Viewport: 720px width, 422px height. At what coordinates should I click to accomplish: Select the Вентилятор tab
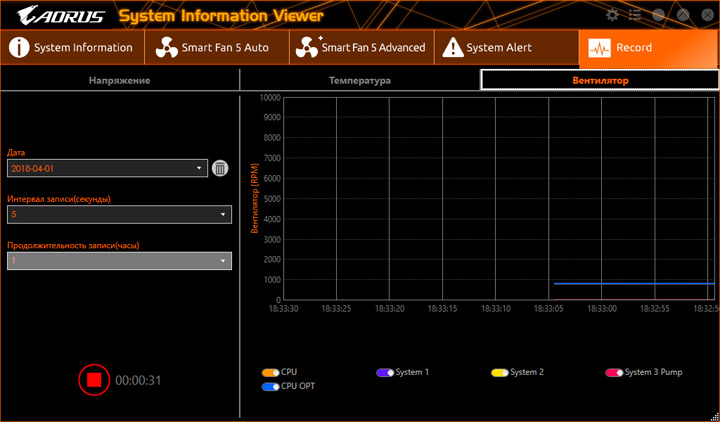[x=599, y=80]
